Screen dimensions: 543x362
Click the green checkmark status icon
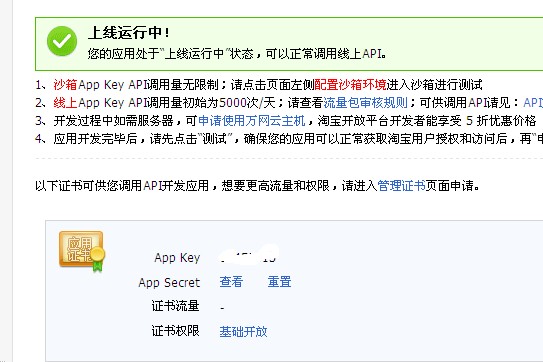pyautogui.click(x=62, y=41)
